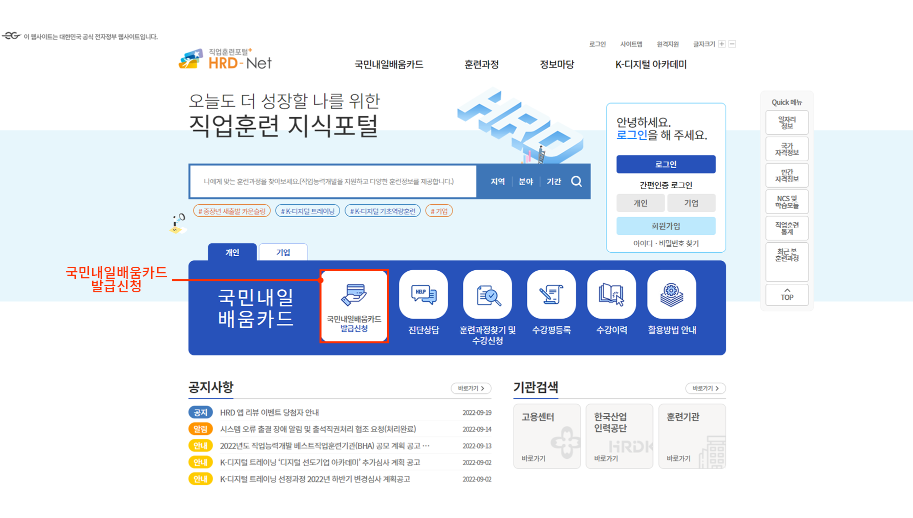Open the 활용방법 안내 icon
The height and width of the screenshot is (518, 913).
(672, 295)
